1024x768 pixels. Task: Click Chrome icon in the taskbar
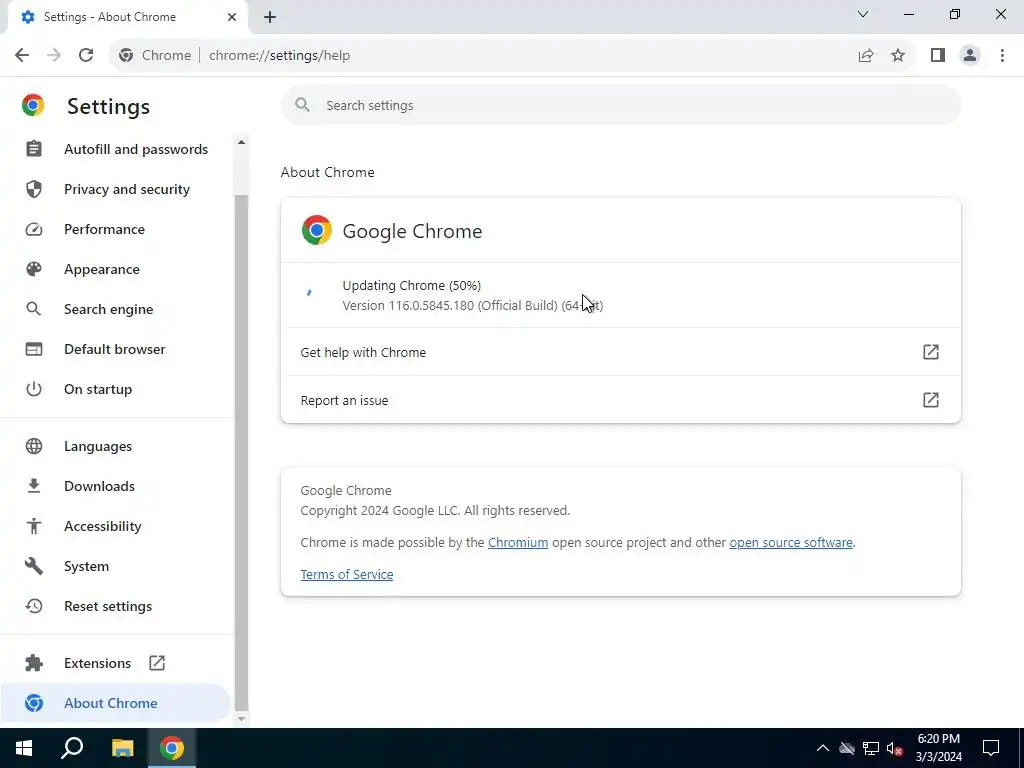[x=172, y=748]
